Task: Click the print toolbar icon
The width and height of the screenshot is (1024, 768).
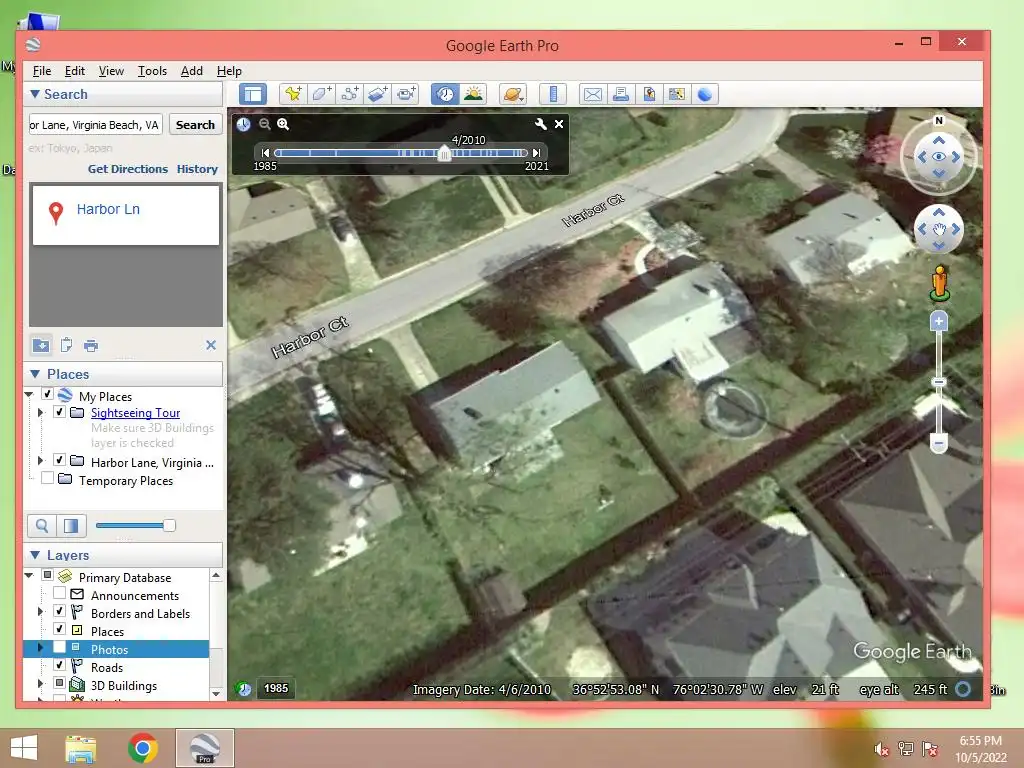Action: (620, 94)
